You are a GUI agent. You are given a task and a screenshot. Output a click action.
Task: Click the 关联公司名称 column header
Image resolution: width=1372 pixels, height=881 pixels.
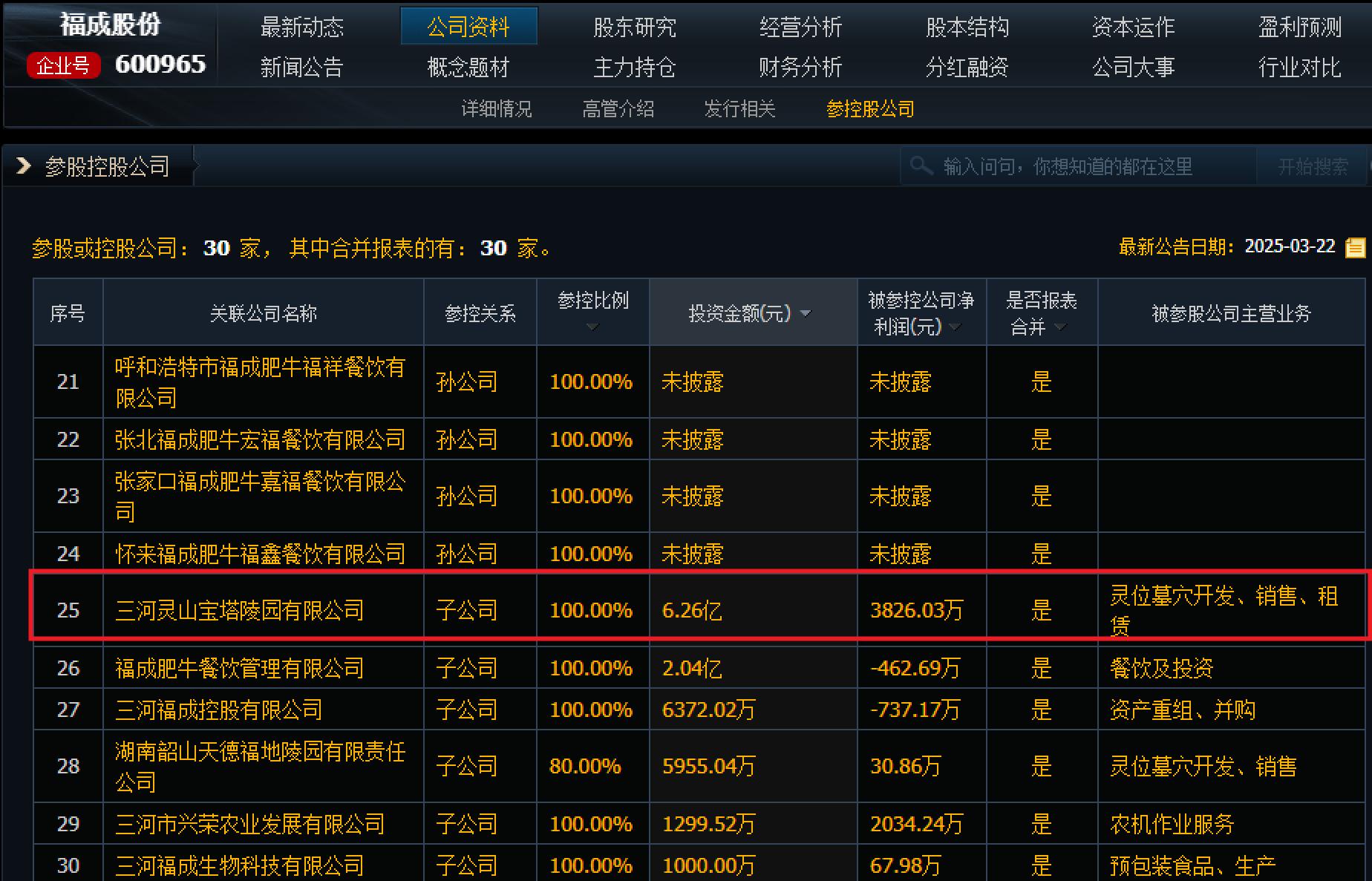[264, 313]
